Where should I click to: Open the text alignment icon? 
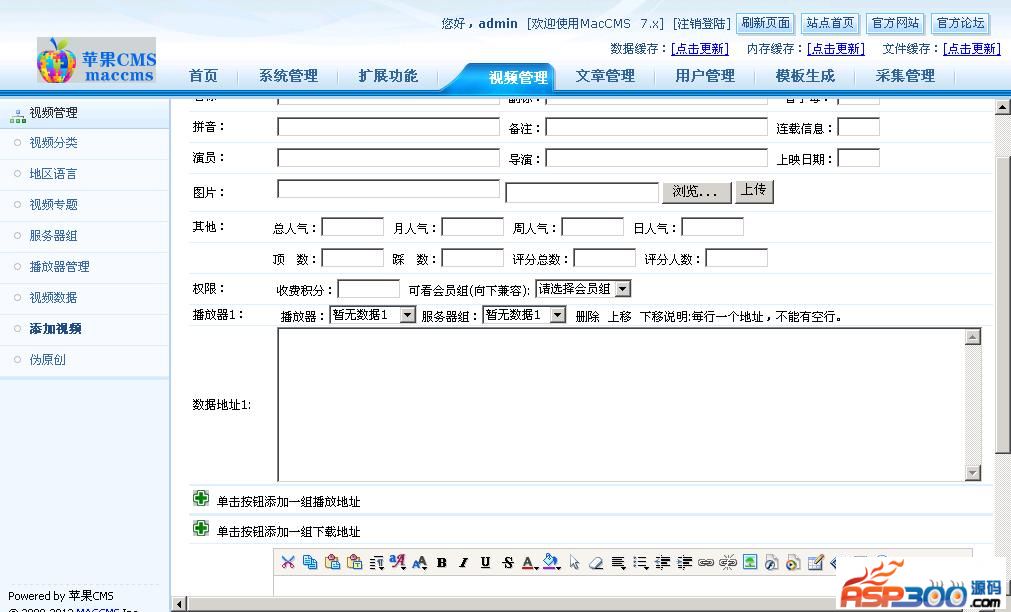coord(618,563)
